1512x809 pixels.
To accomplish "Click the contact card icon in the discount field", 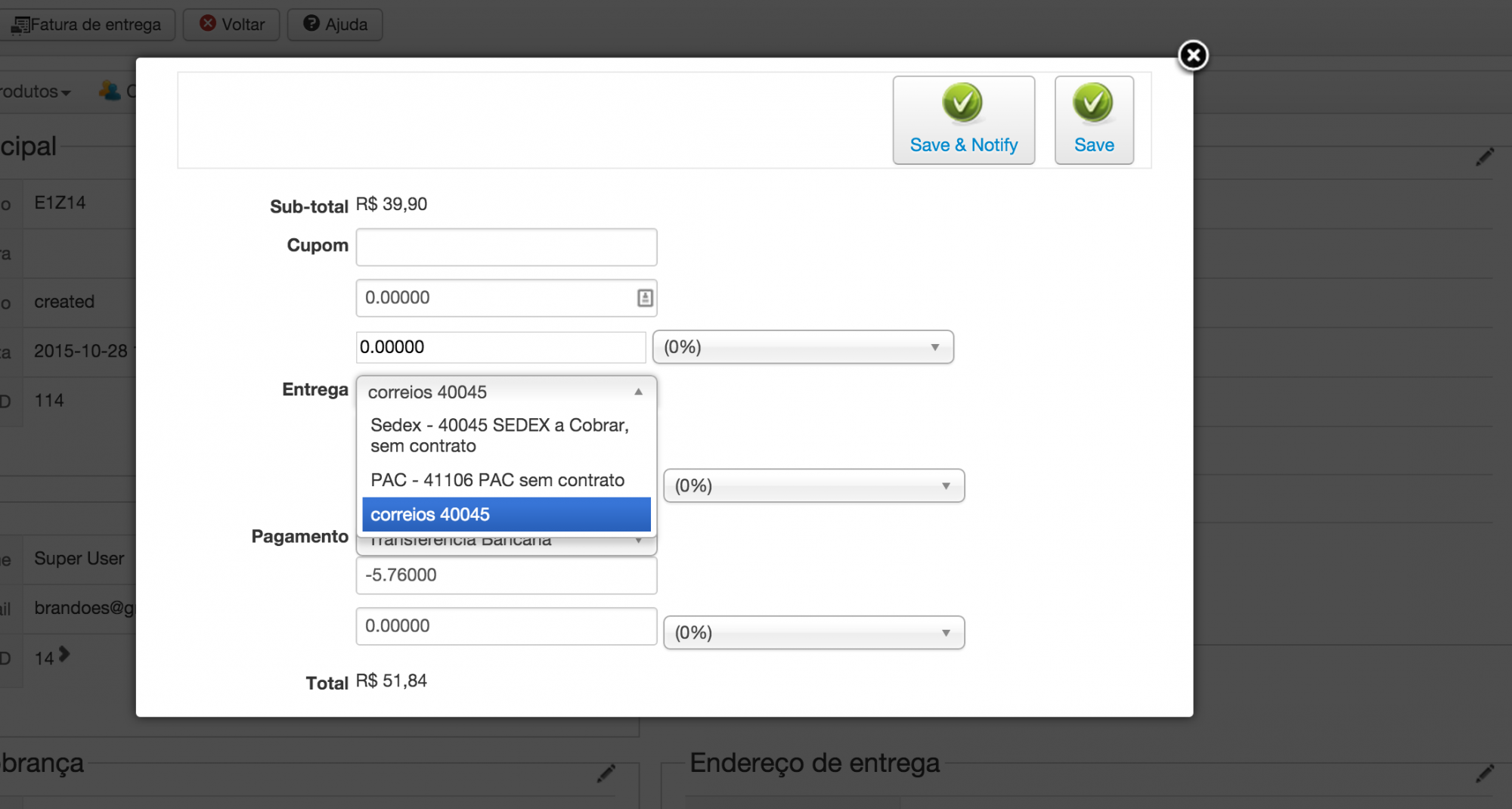I will pos(645,298).
